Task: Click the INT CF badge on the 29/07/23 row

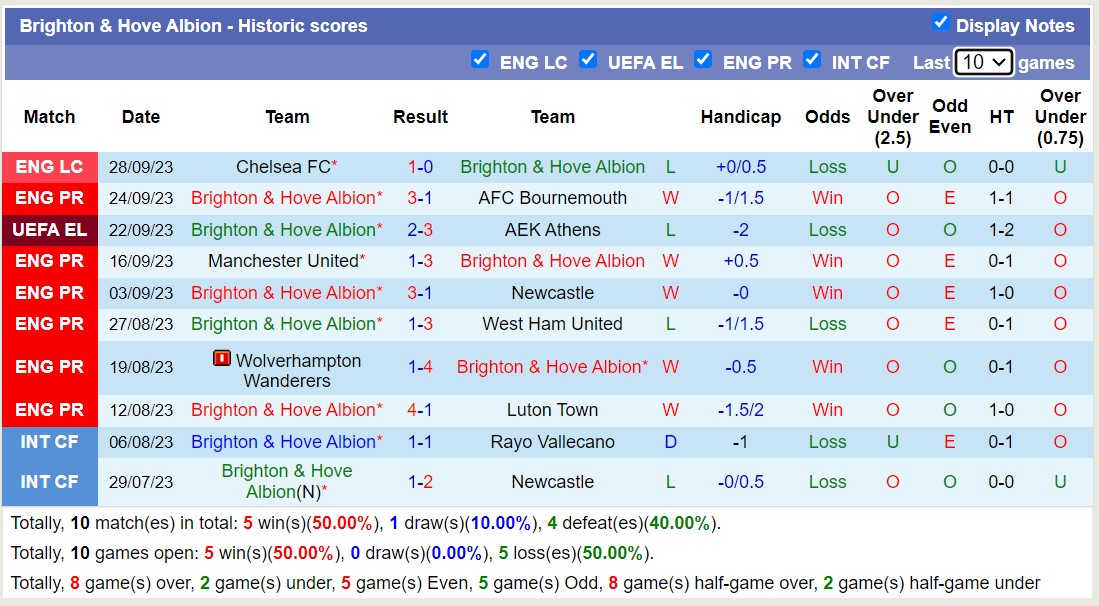Action: [x=49, y=481]
